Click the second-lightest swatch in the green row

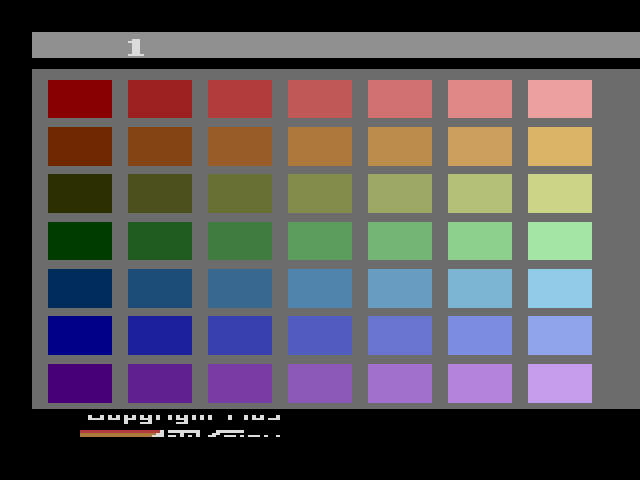tap(480, 241)
